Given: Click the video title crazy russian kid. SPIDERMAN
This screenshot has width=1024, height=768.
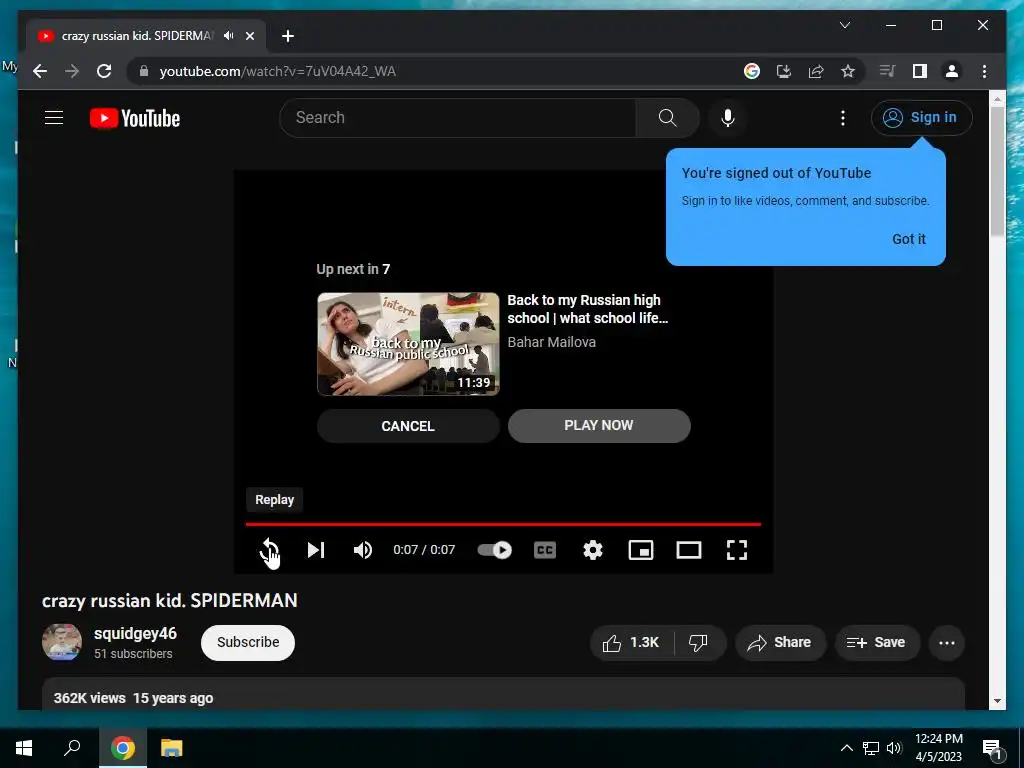Looking at the screenshot, I should click(x=170, y=601).
